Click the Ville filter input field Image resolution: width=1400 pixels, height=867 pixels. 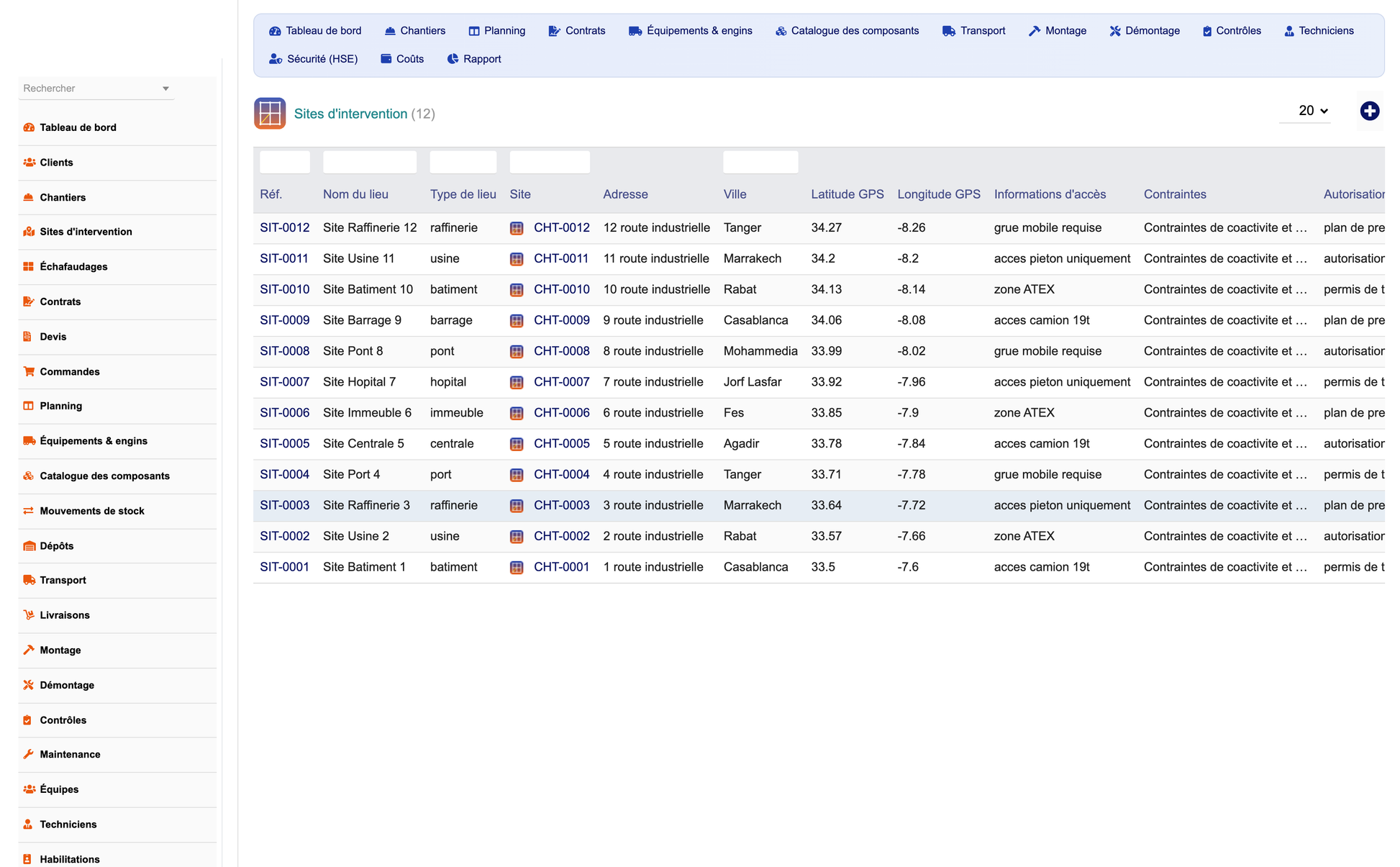[760, 162]
